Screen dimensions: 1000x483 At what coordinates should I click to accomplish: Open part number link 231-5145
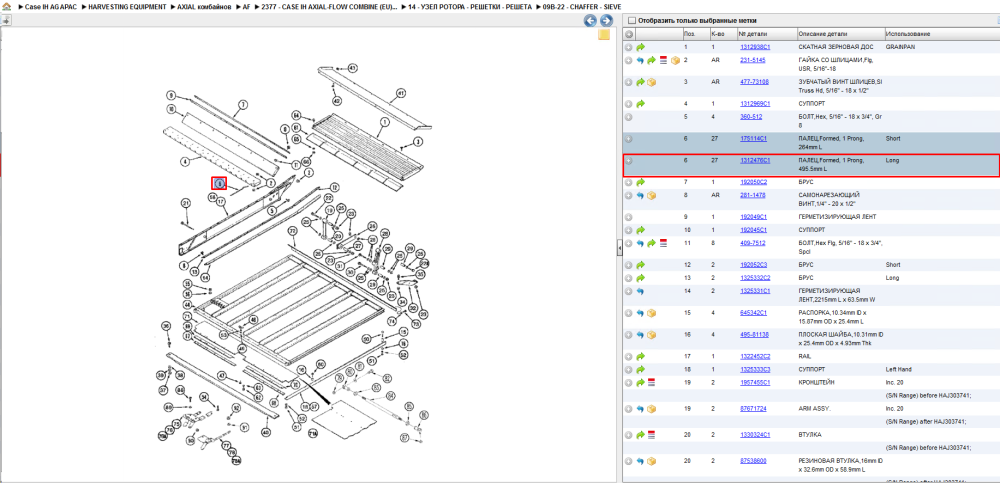[753, 60]
